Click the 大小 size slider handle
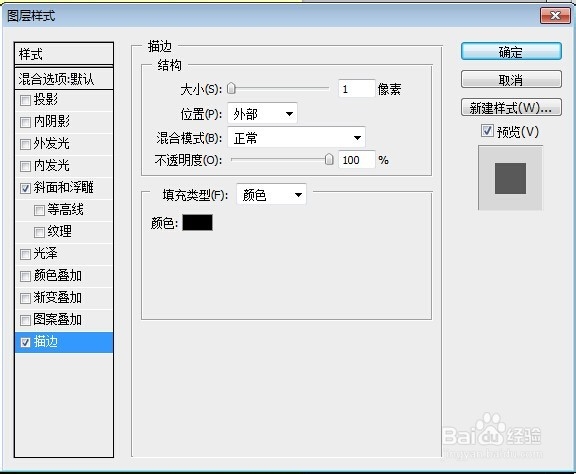 231,89
